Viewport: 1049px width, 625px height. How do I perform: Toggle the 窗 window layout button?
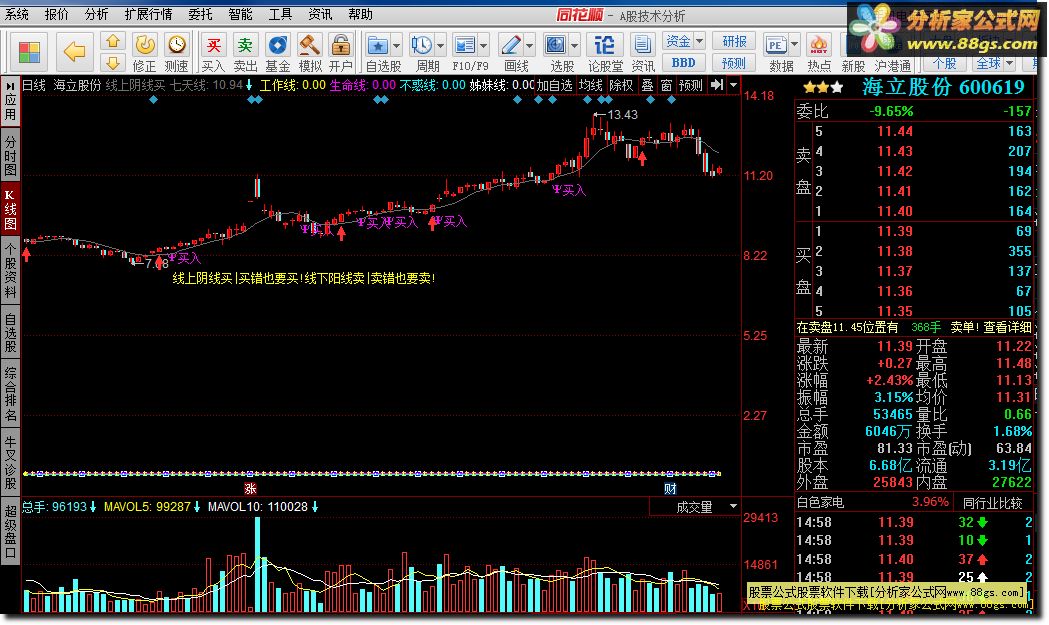(666, 85)
